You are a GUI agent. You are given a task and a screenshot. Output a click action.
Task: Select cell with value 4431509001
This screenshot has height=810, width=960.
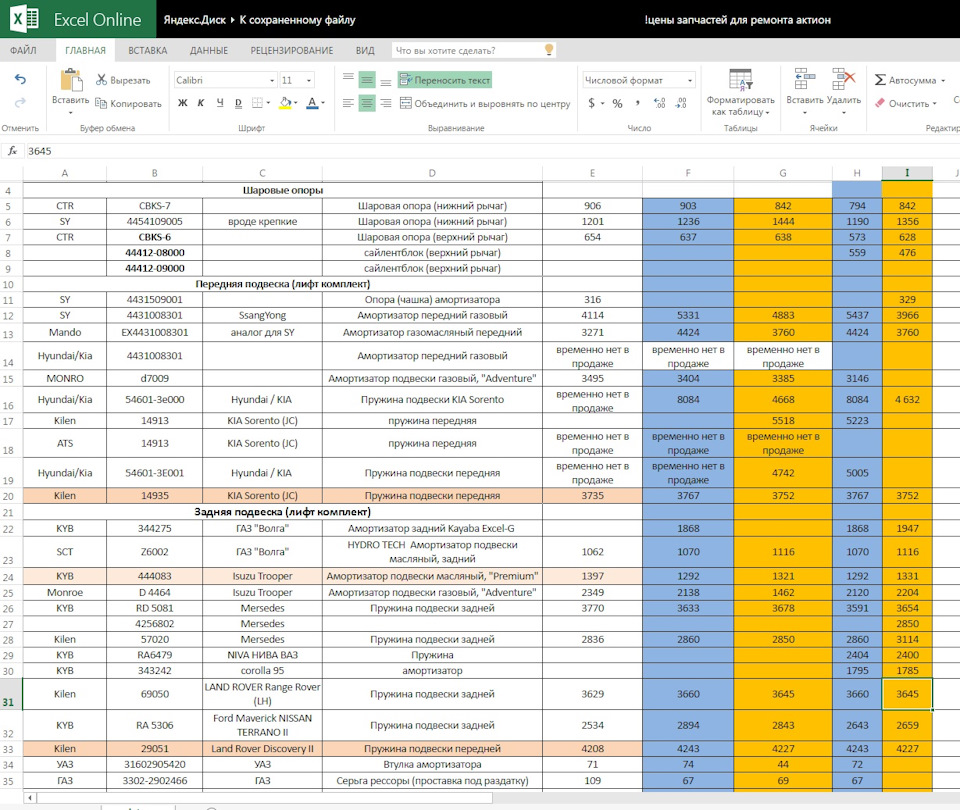click(154, 299)
